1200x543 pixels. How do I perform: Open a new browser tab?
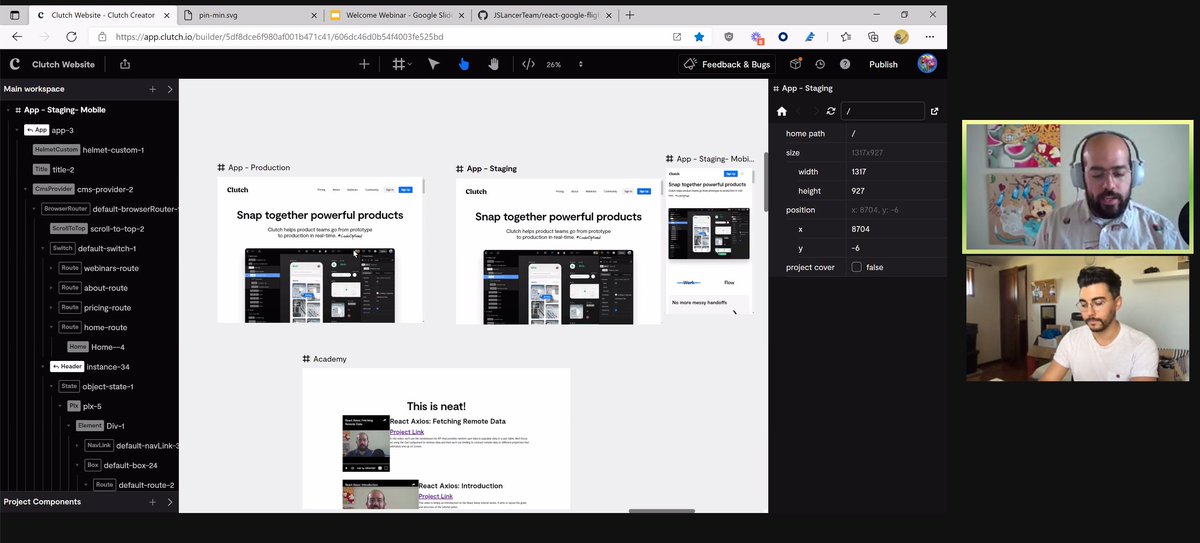[632, 15]
